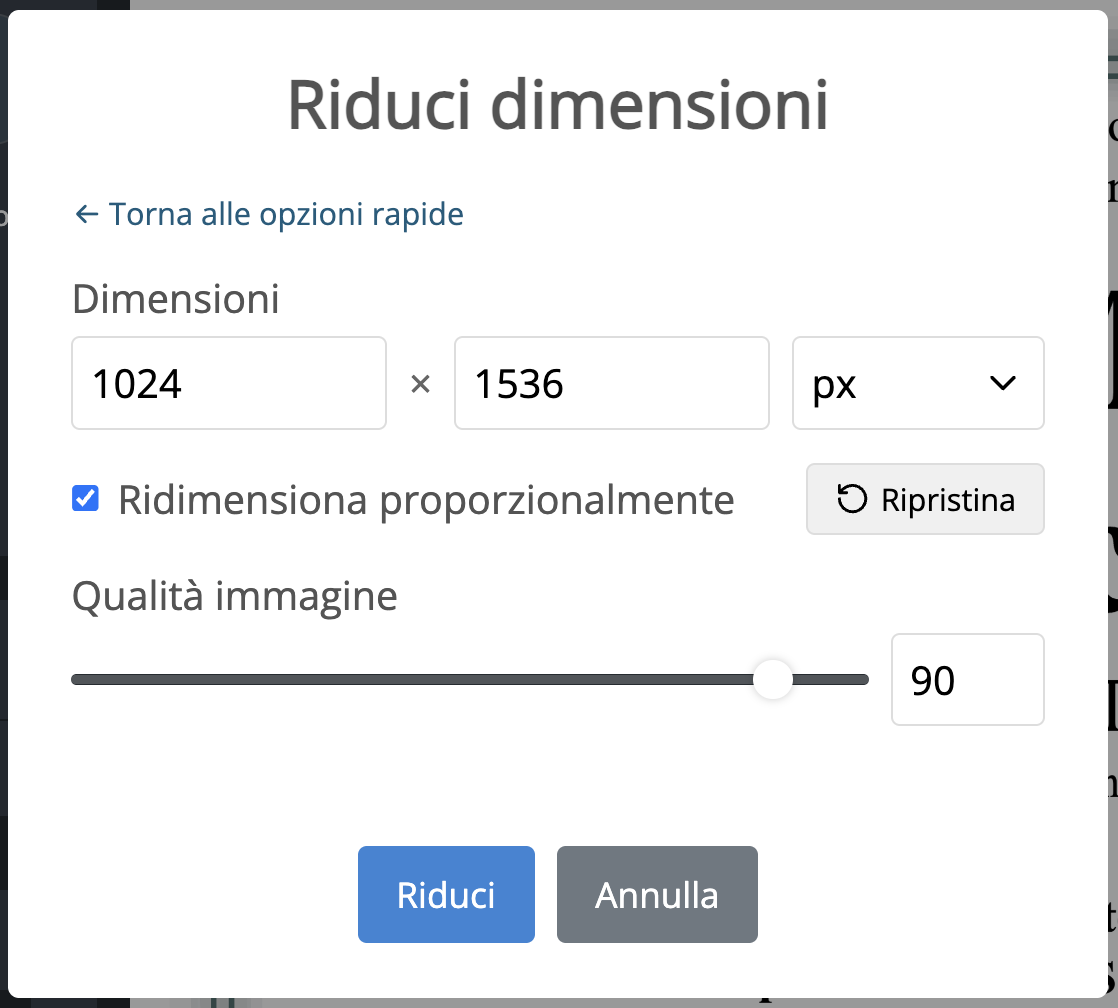Click the quality value field showing 90

(x=966, y=679)
